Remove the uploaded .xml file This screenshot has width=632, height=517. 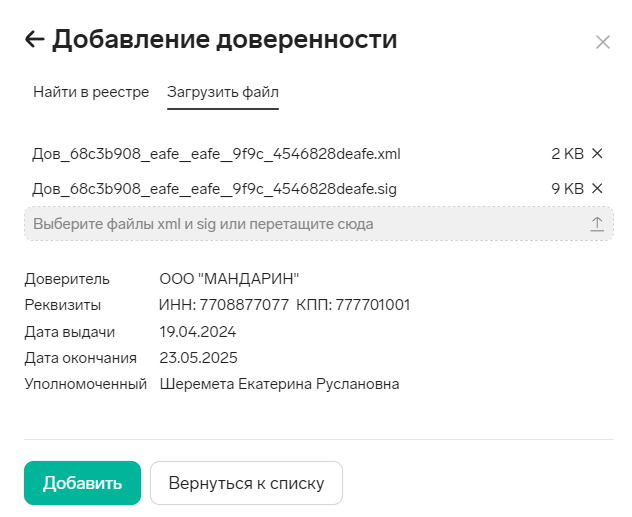(597, 153)
